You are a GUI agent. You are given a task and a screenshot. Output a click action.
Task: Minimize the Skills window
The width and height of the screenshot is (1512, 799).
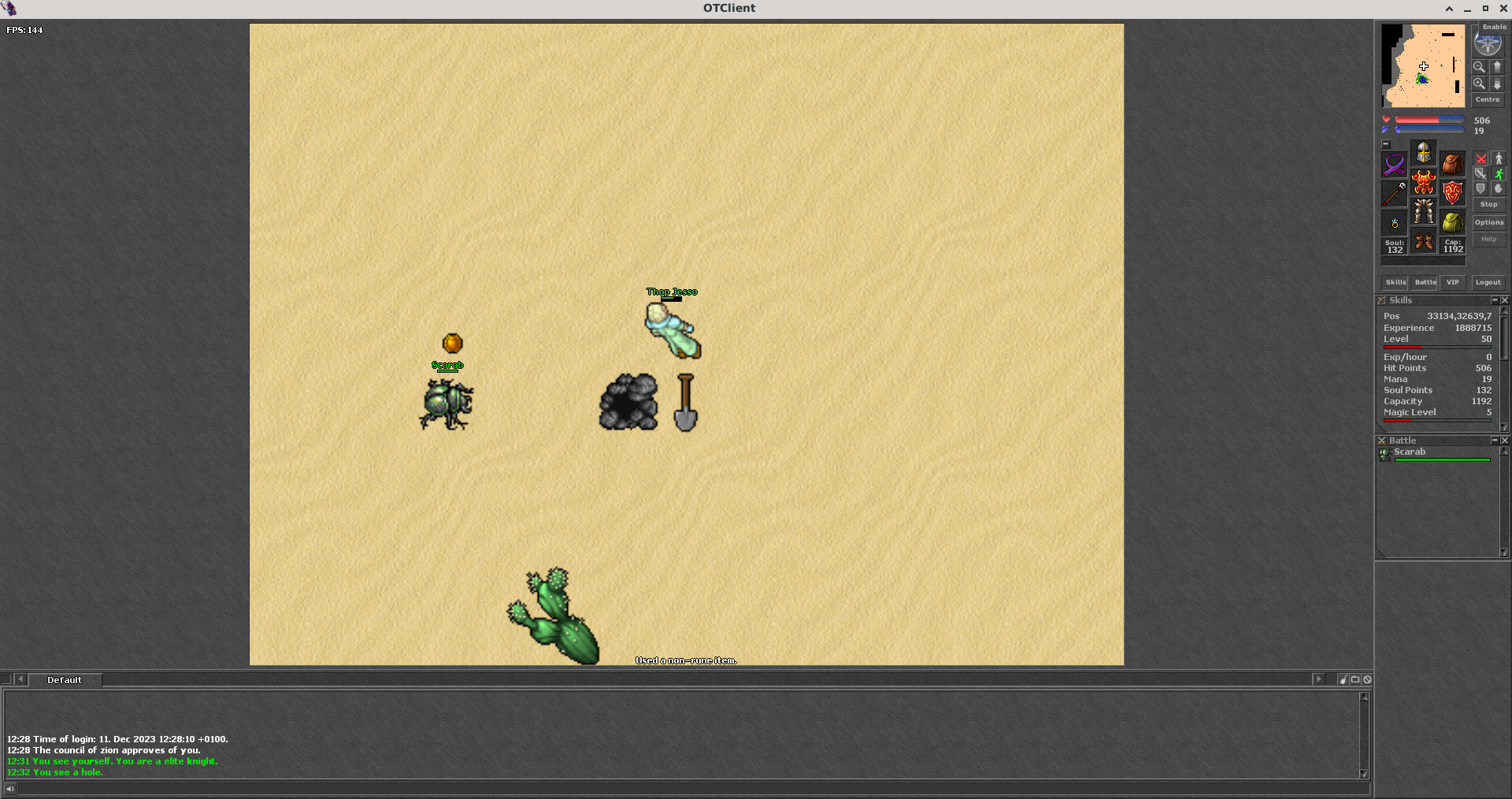[x=1495, y=300]
